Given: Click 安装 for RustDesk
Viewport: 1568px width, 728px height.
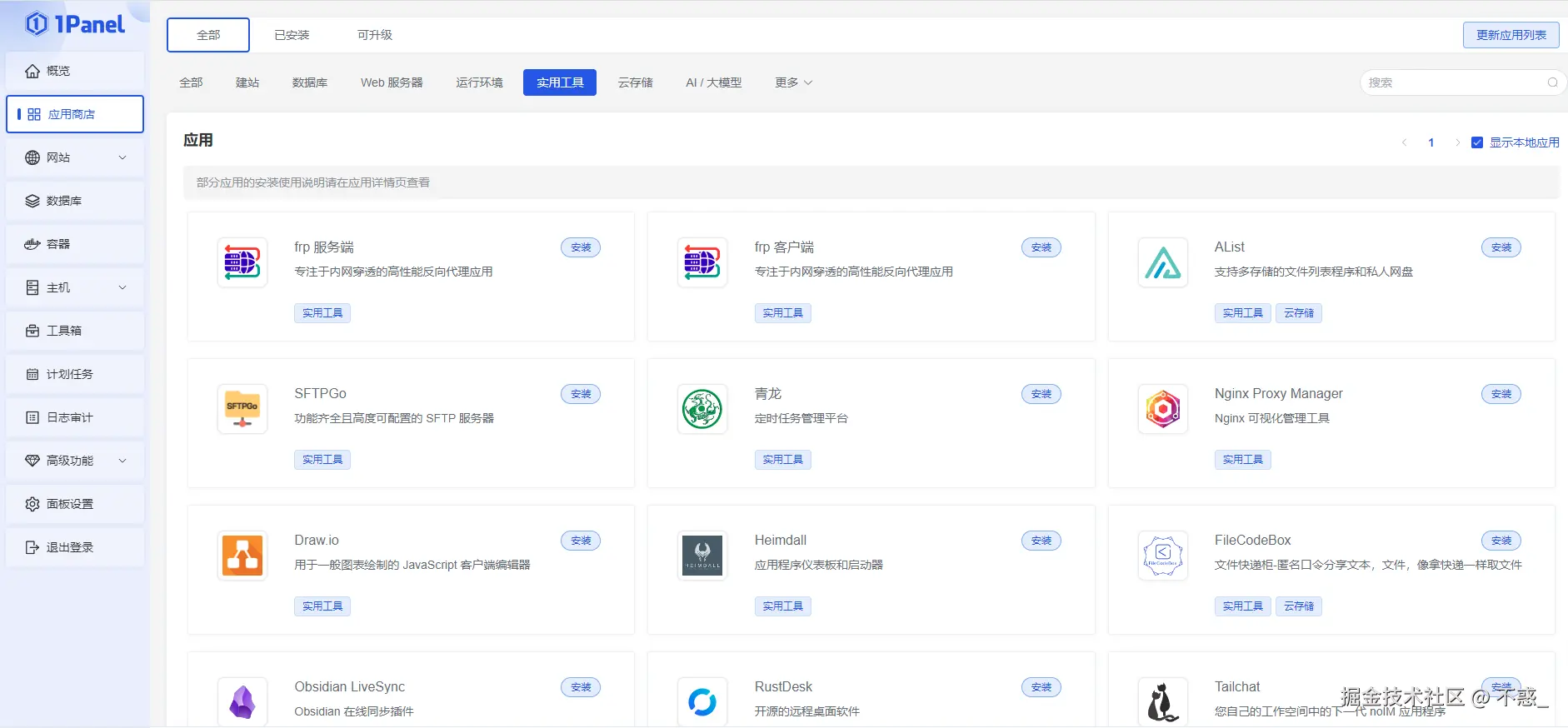Looking at the screenshot, I should (x=1041, y=687).
